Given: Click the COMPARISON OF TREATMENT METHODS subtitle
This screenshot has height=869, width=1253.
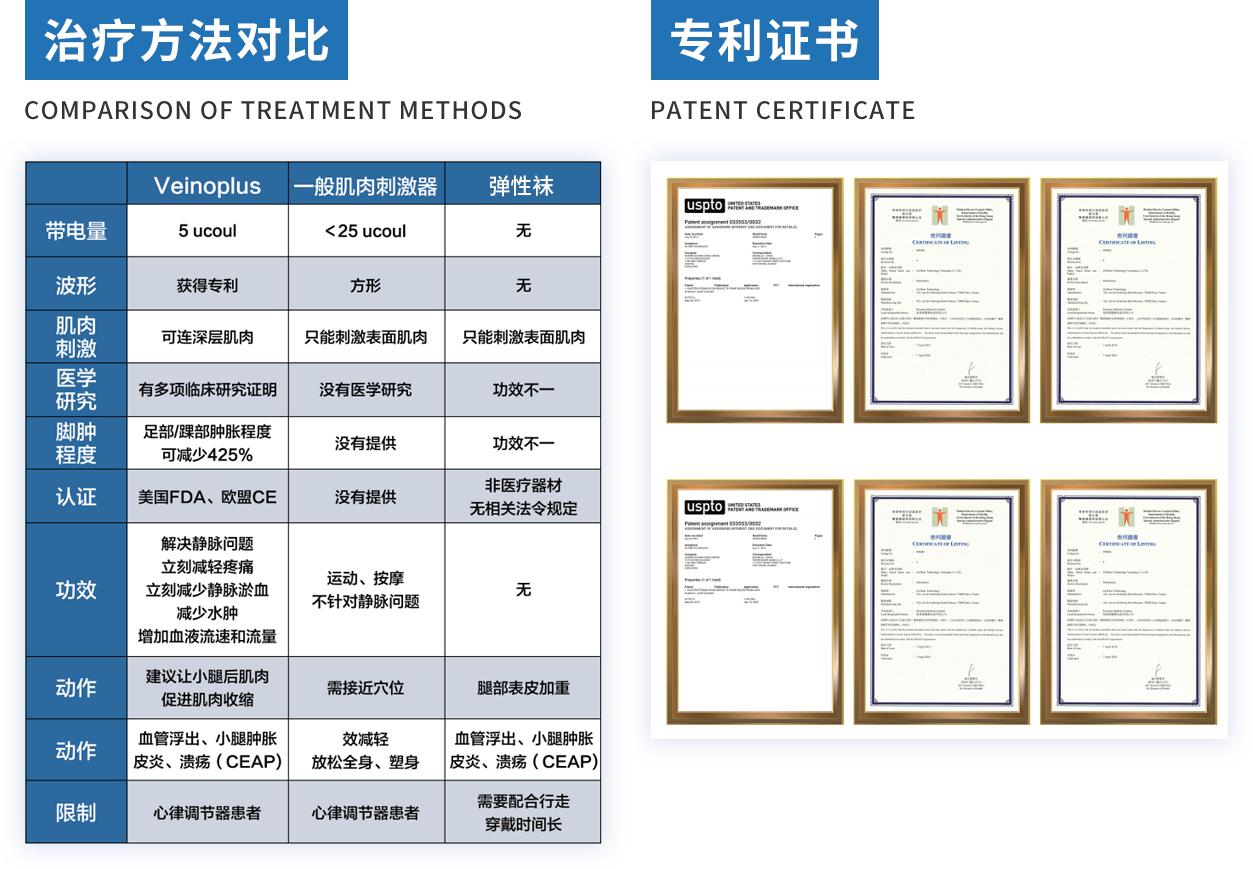Looking at the screenshot, I should (x=273, y=110).
